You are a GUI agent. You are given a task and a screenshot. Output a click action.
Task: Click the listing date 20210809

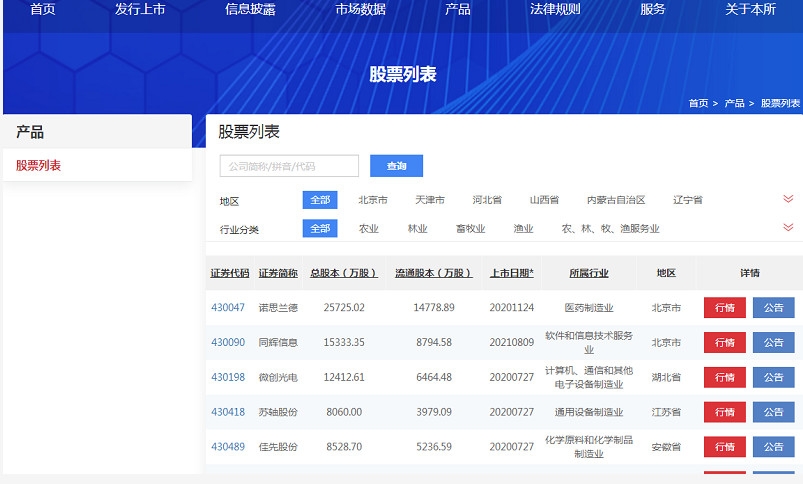click(x=512, y=342)
